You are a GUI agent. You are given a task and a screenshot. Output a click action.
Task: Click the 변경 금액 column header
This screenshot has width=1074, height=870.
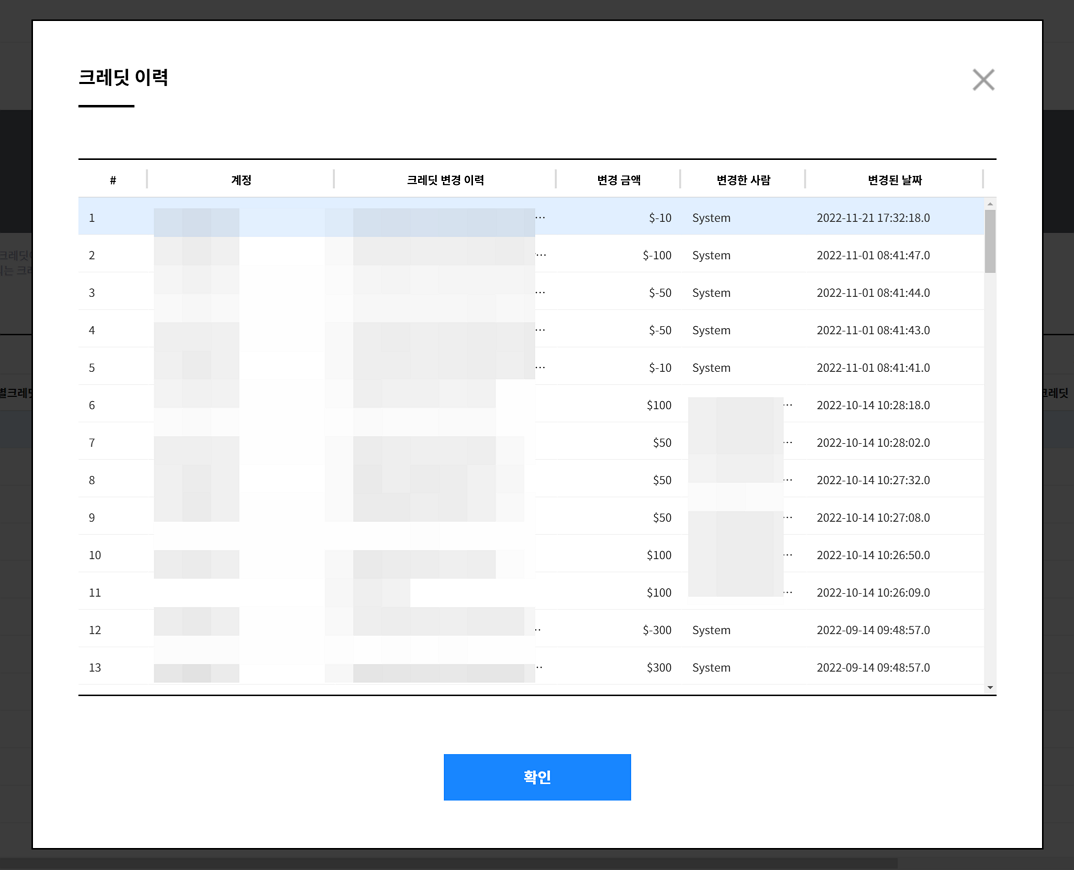[x=618, y=180]
